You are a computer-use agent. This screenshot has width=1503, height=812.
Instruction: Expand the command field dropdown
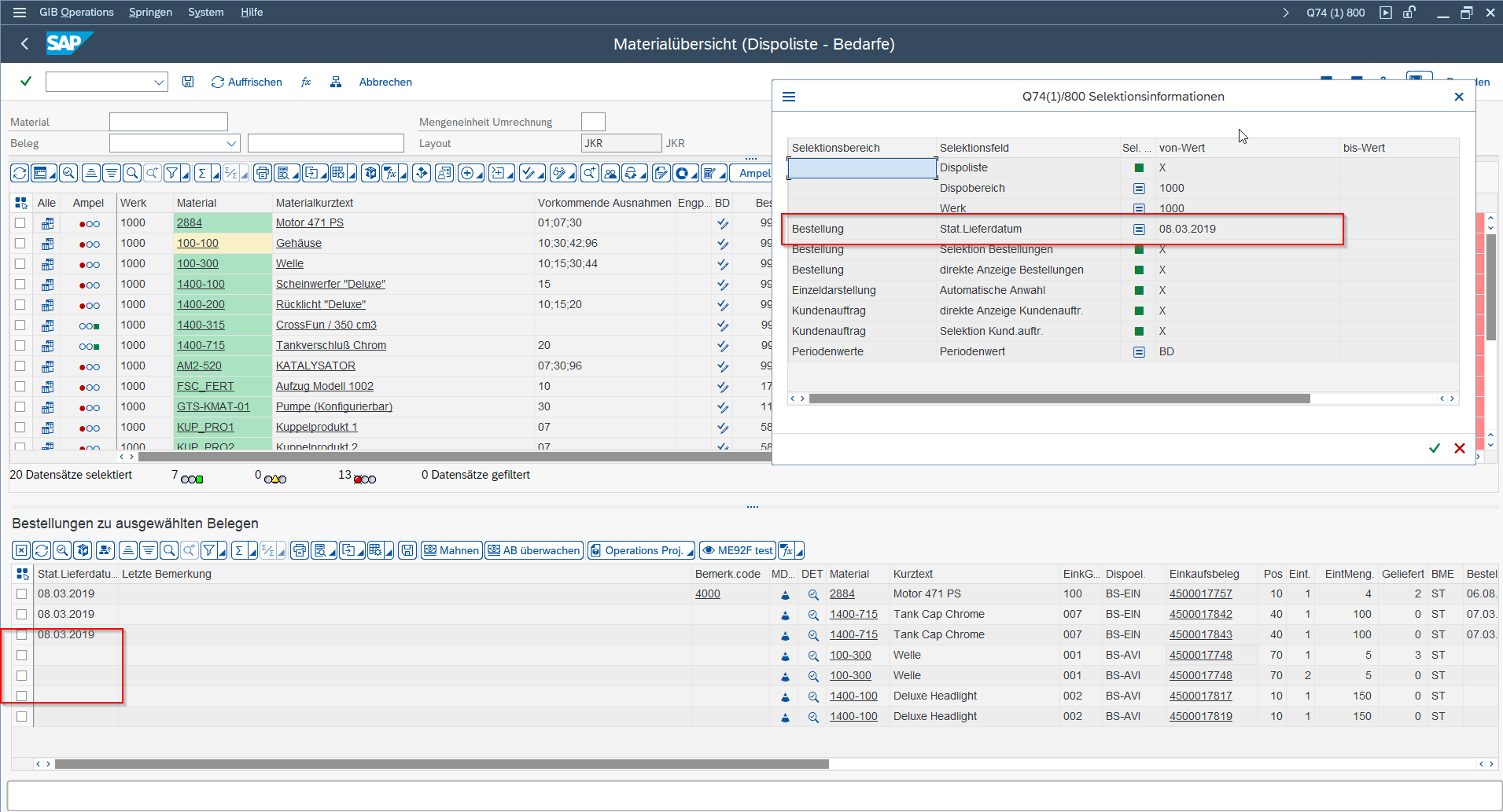coord(159,82)
